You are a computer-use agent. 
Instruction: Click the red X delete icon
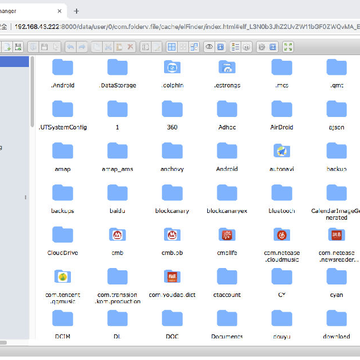[x=130, y=47]
